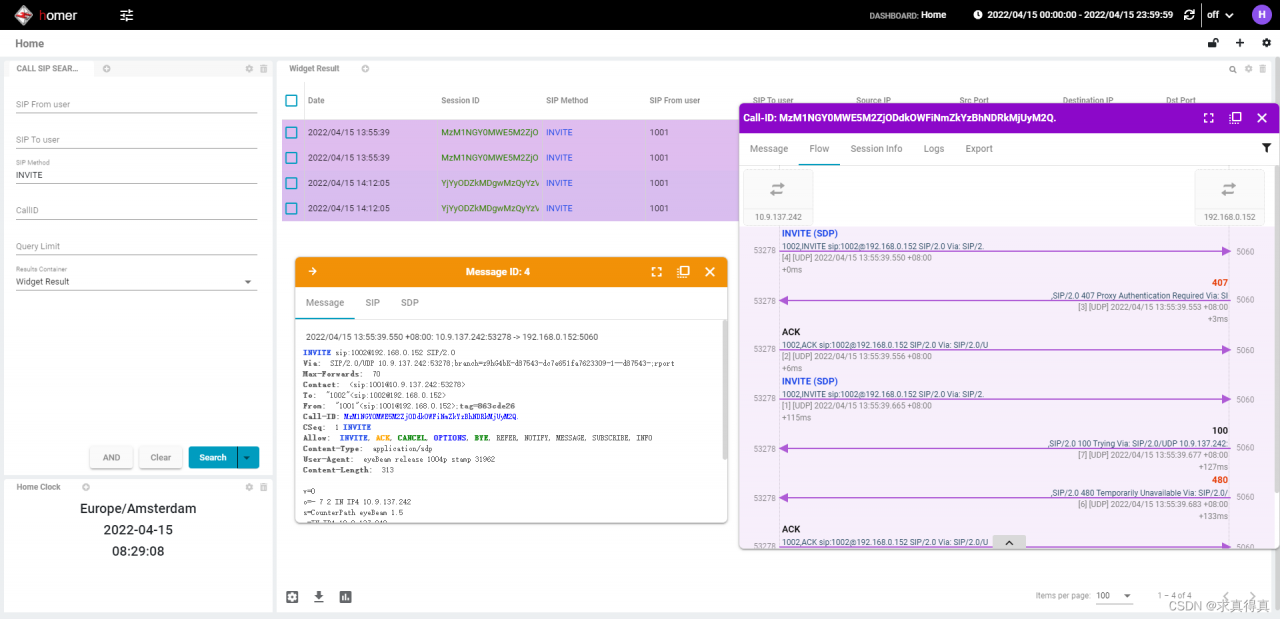This screenshot has width=1280, height=619.
Task: Check the first 13:55:39 row checkbox
Action: (x=291, y=132)
